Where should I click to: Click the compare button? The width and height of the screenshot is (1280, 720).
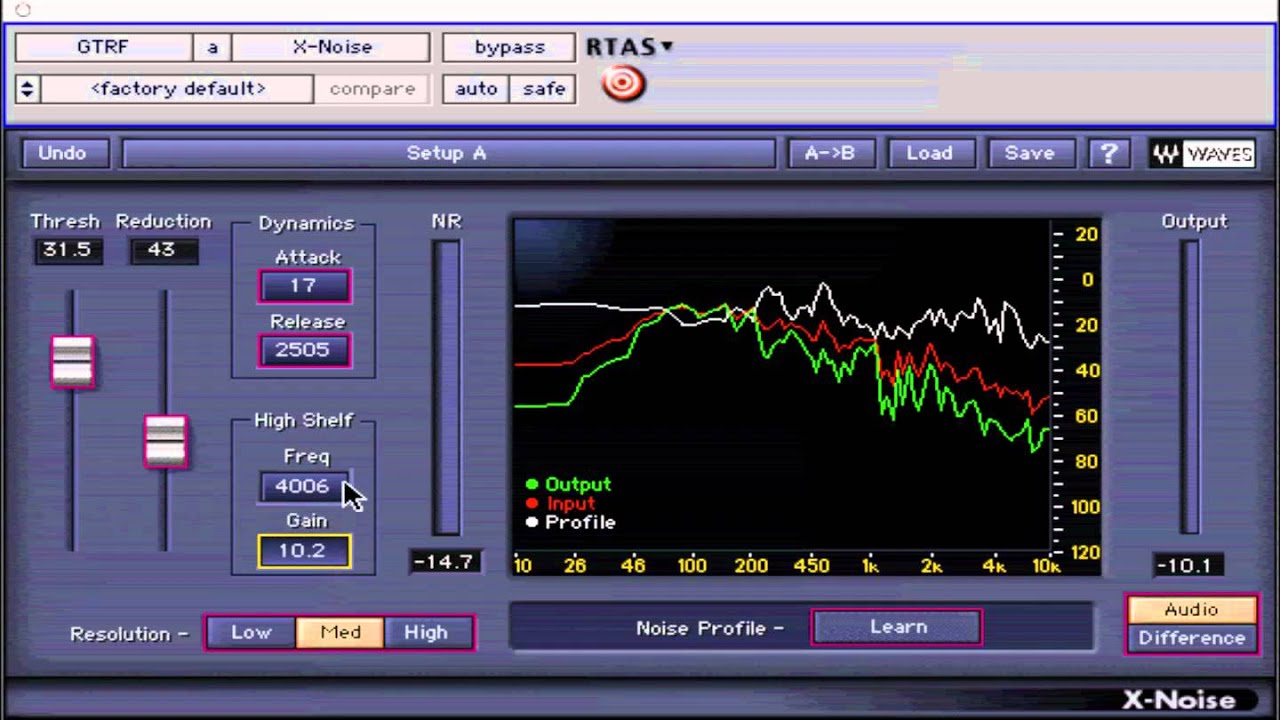[372, 89]
